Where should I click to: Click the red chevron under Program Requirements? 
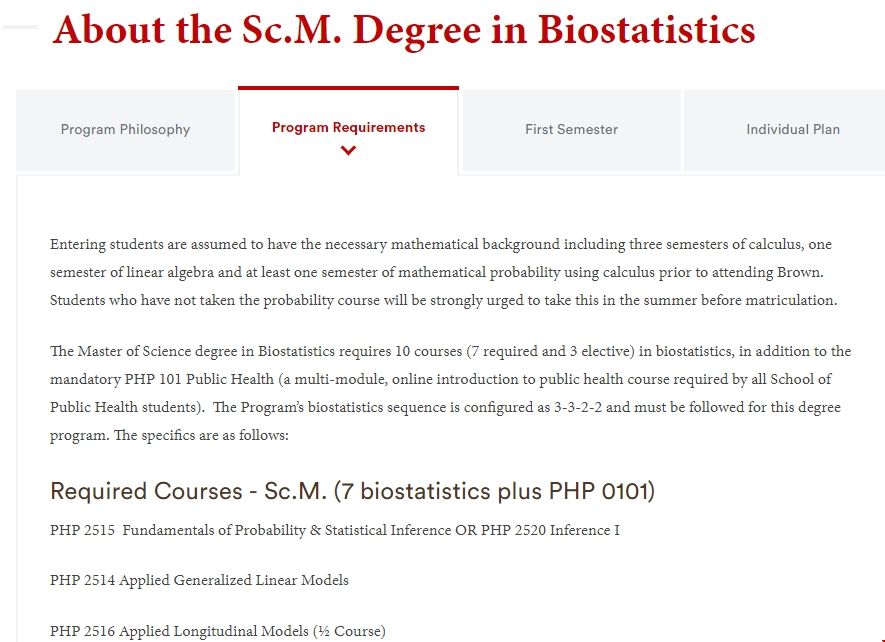tap(348, 151)
